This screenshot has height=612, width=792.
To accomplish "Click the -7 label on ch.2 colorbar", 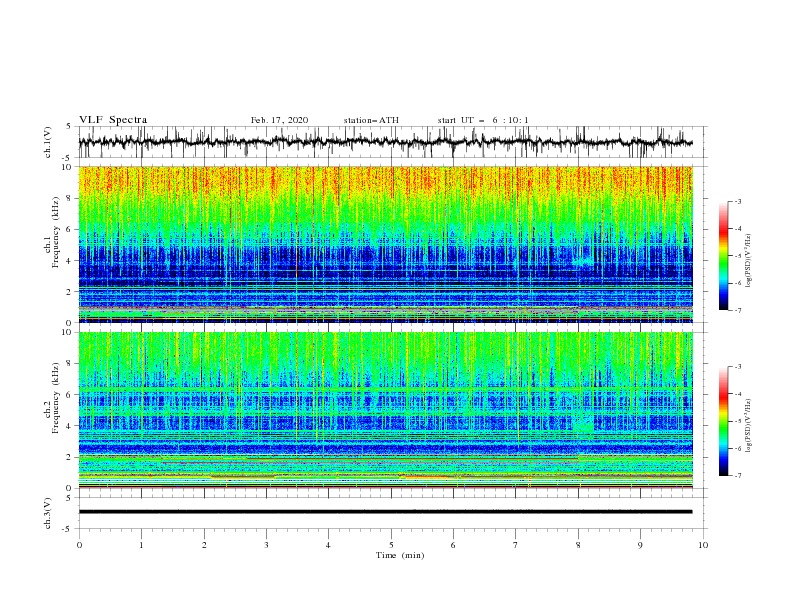I will coord(737,476).
